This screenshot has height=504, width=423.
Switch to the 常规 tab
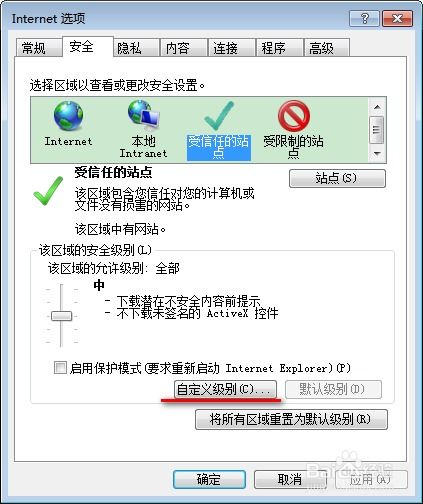(x=34, y=48)
